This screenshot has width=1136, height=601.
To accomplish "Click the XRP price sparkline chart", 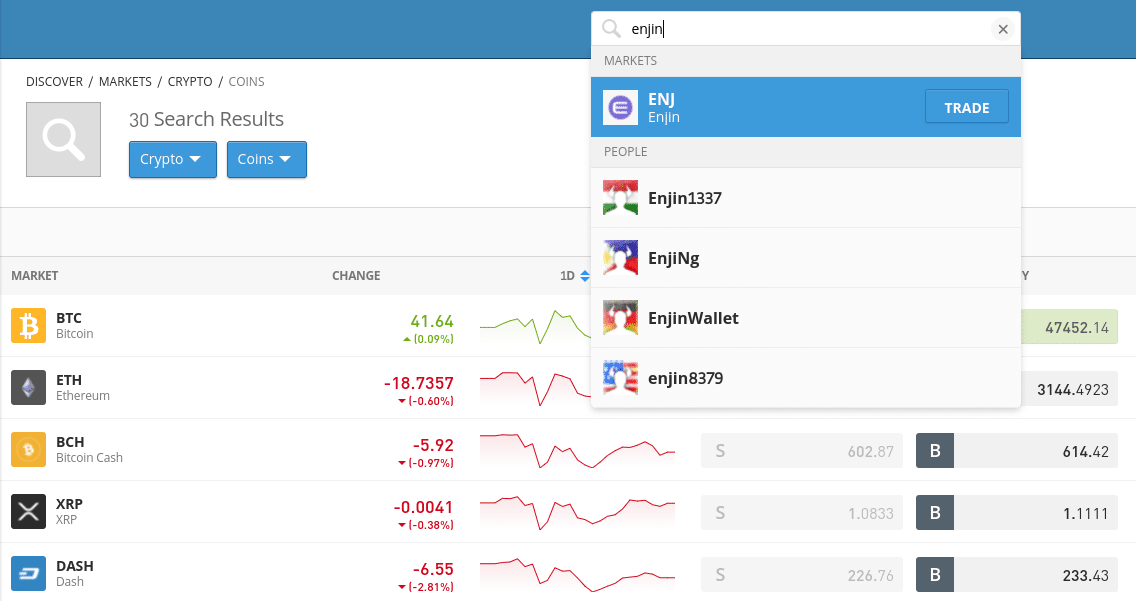I will (577, 513).
